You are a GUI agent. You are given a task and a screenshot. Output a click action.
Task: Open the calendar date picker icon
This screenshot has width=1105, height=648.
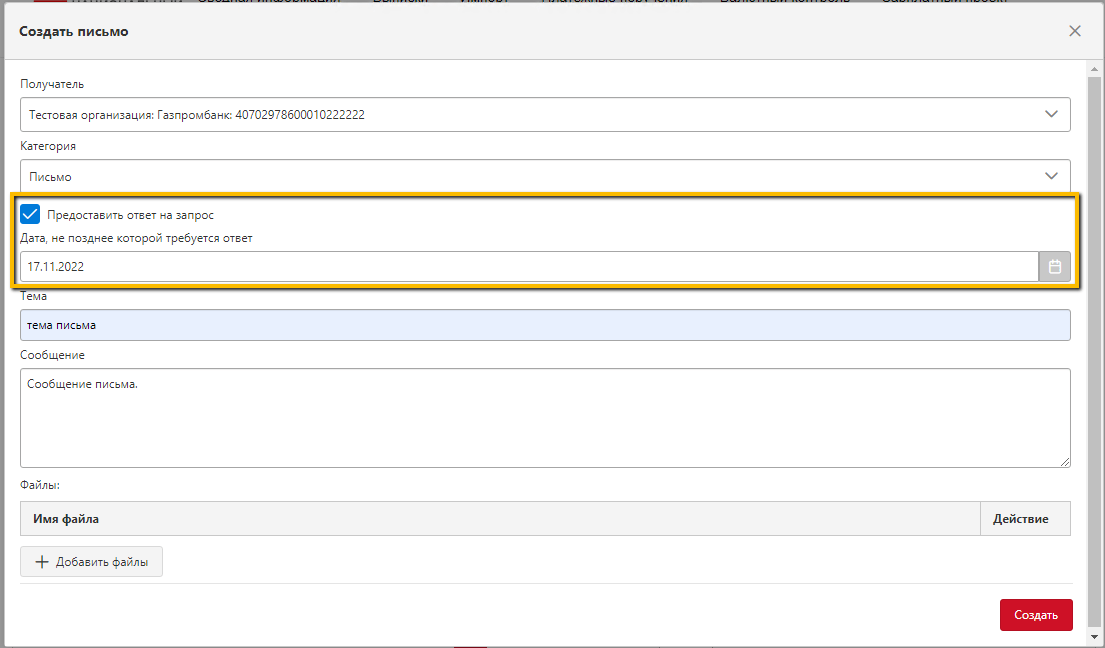coord(1054,267)
